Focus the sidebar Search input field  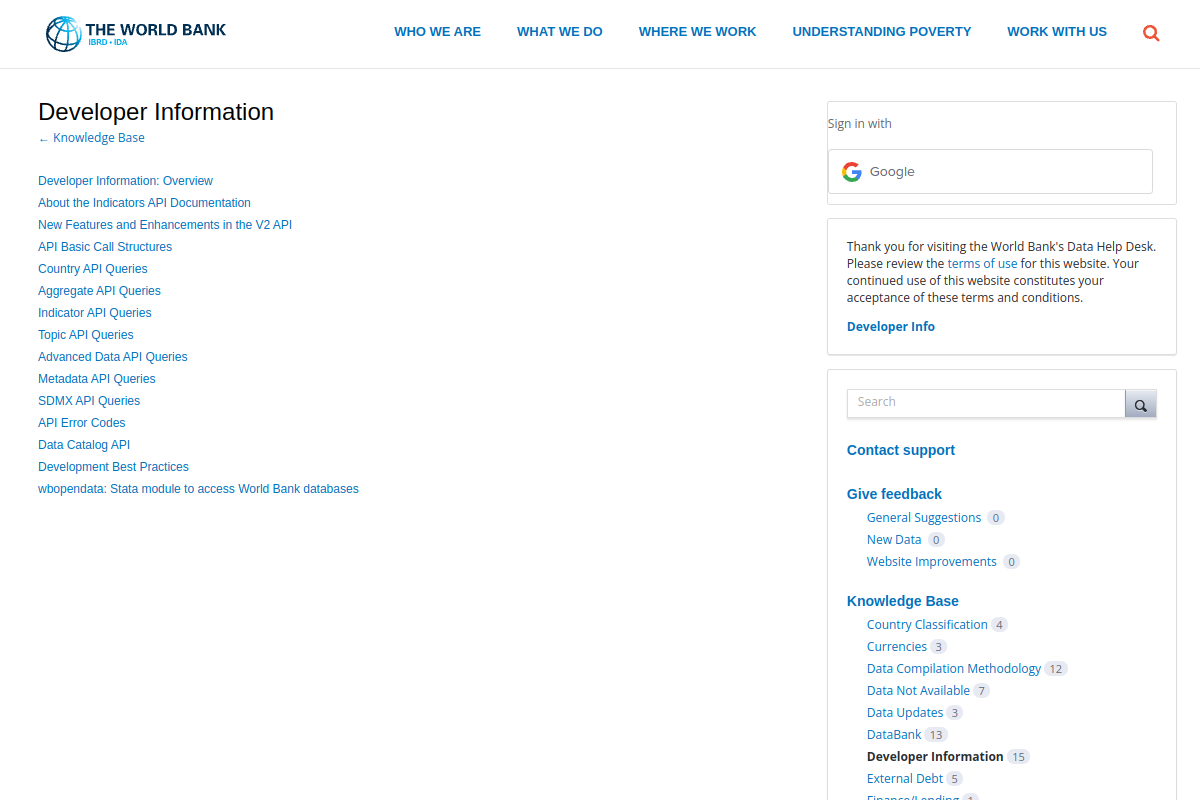pos(986,403)
